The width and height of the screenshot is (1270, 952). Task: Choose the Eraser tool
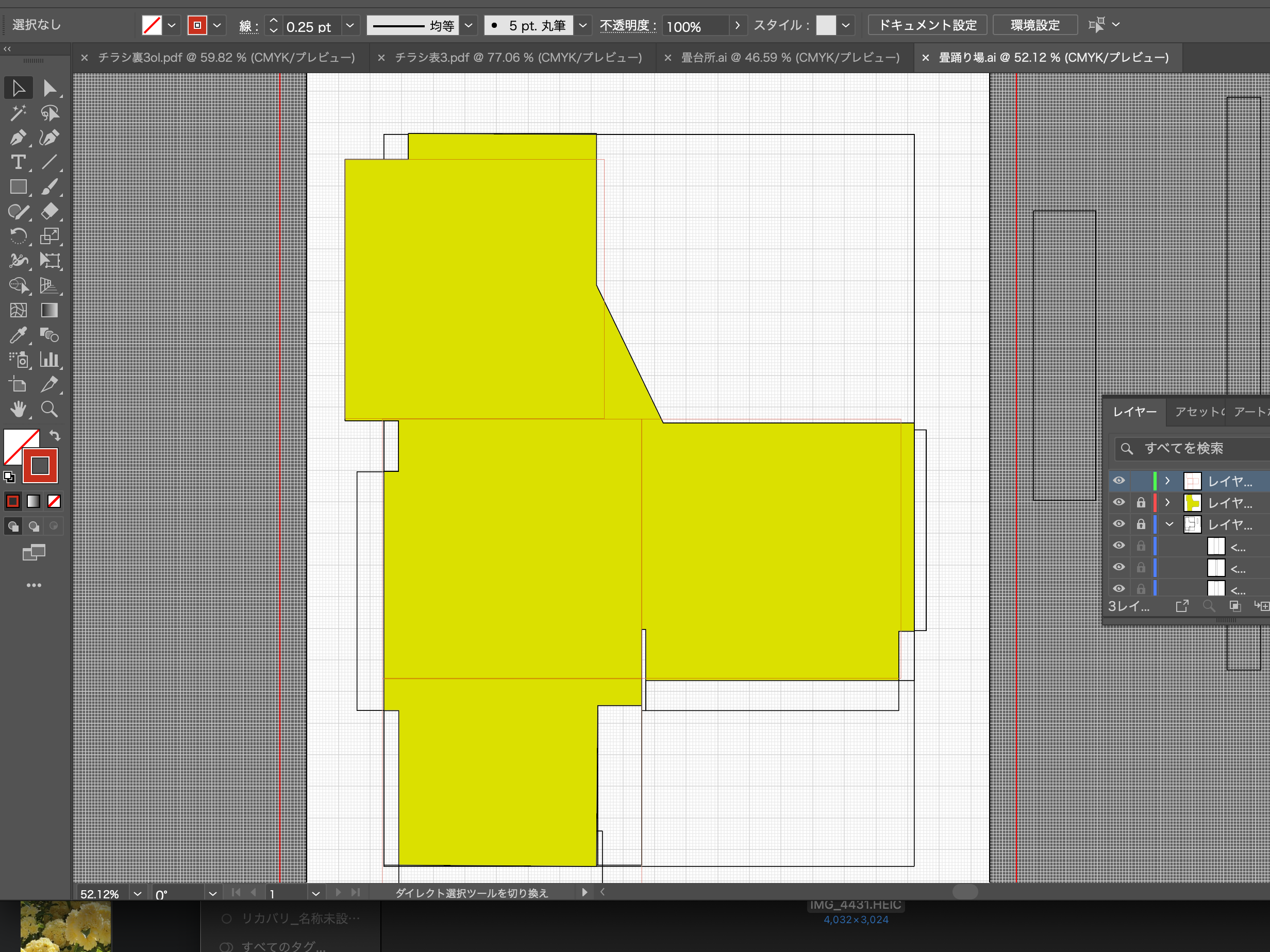[x=51, y=212]
